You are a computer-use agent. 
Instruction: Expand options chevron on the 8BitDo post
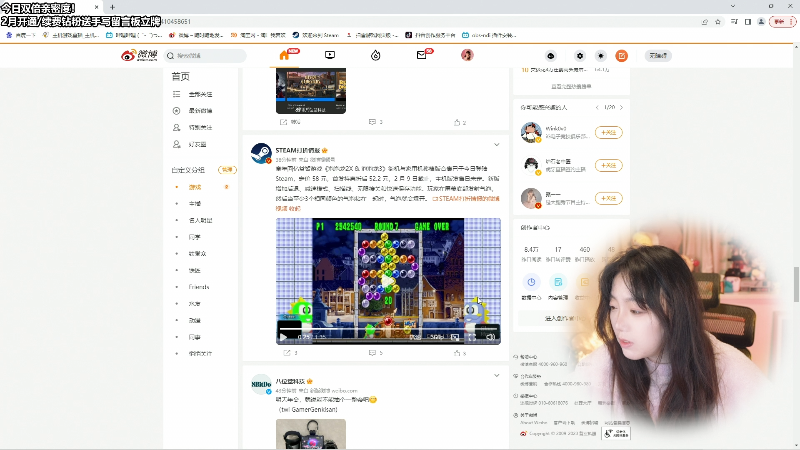496,376
